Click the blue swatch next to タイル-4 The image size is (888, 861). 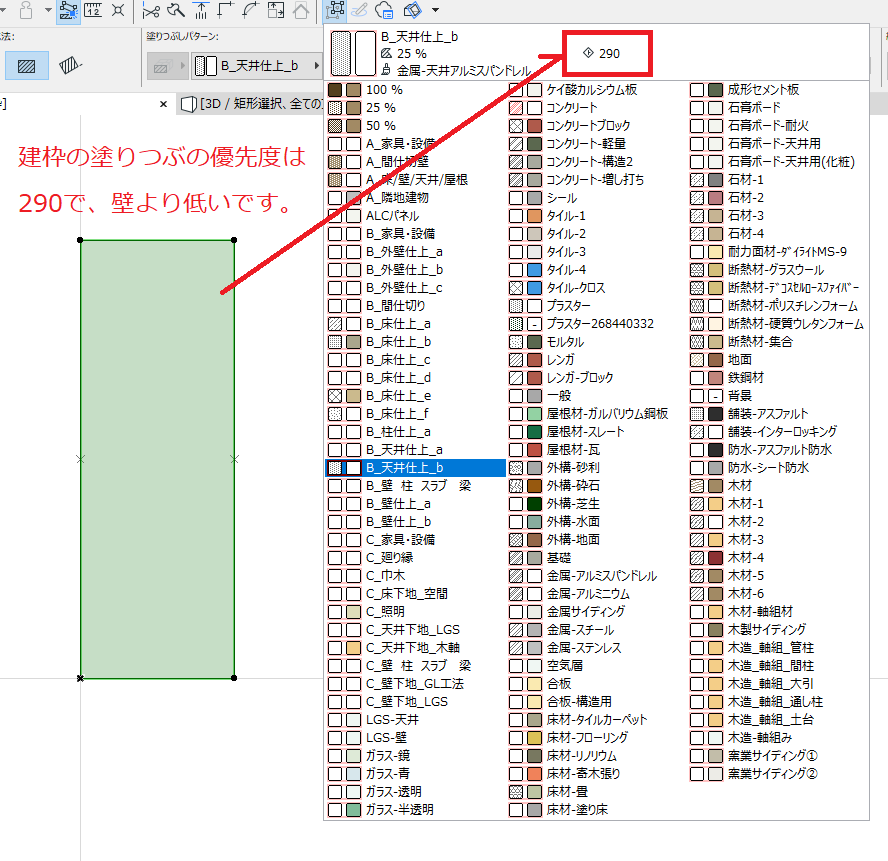(x=534, y=270)
